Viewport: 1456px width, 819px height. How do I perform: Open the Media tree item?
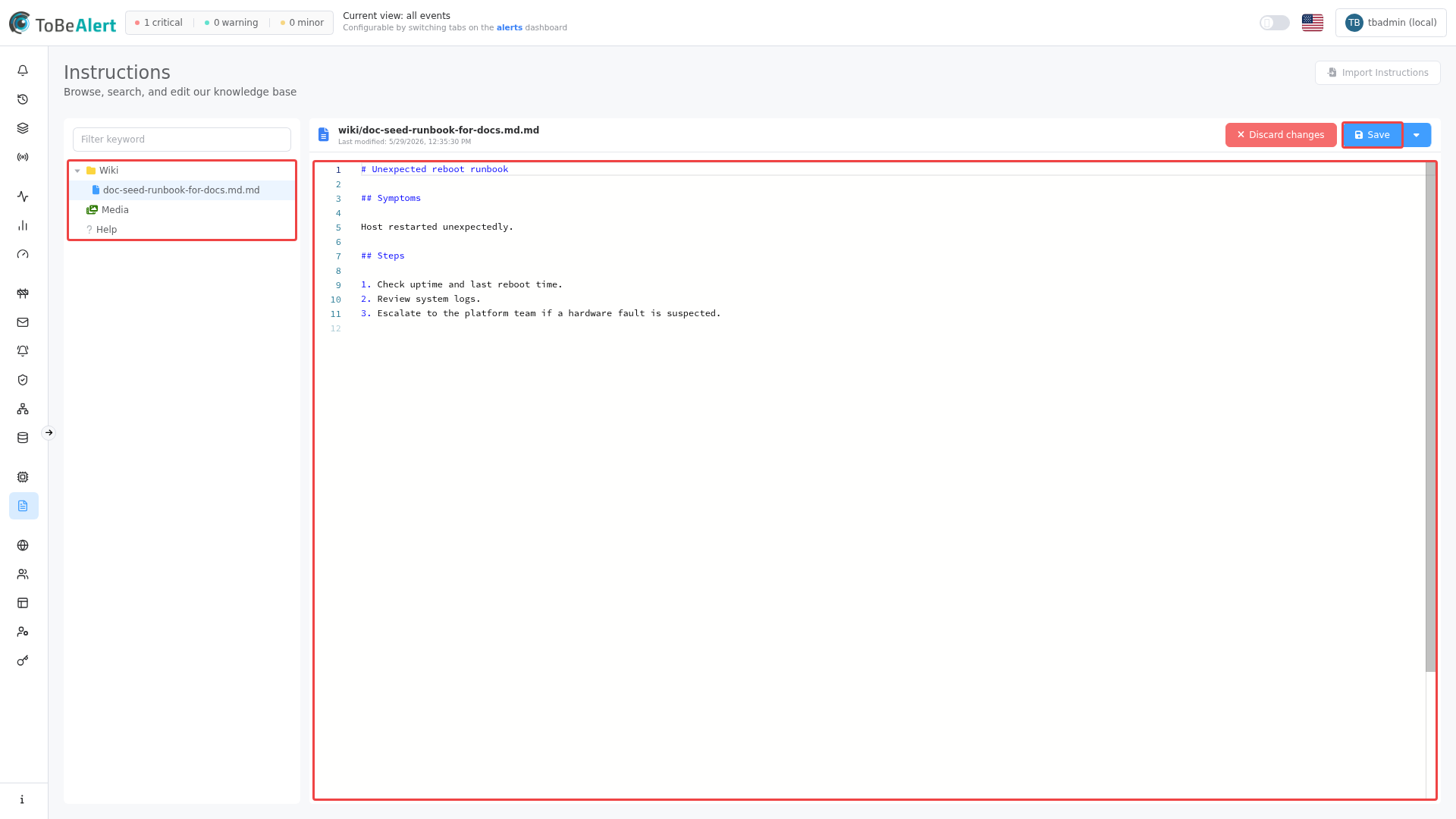coord(108,210)
